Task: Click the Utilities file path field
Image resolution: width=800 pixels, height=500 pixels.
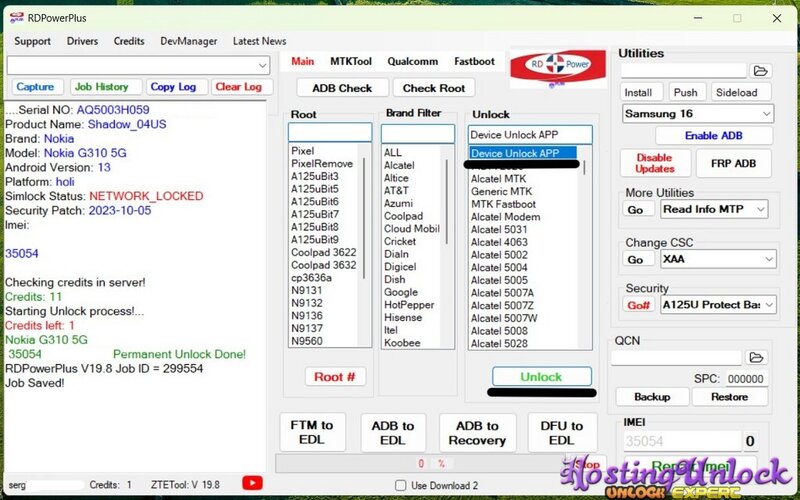Action: (x=684, y=71)
